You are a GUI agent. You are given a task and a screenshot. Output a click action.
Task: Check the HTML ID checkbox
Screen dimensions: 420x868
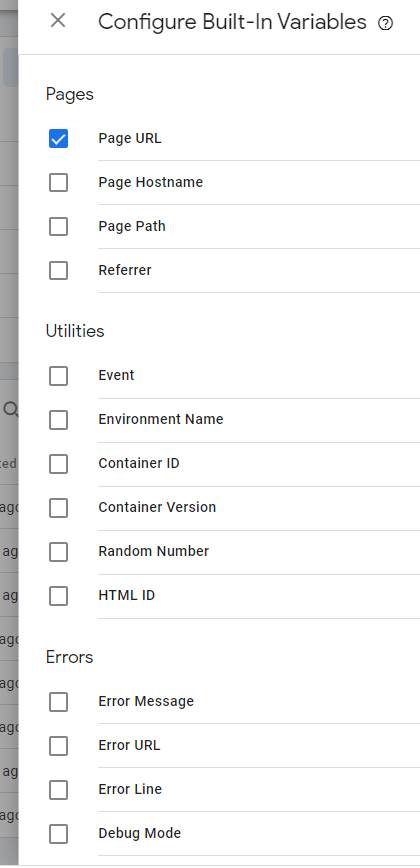tap(59, 596)
